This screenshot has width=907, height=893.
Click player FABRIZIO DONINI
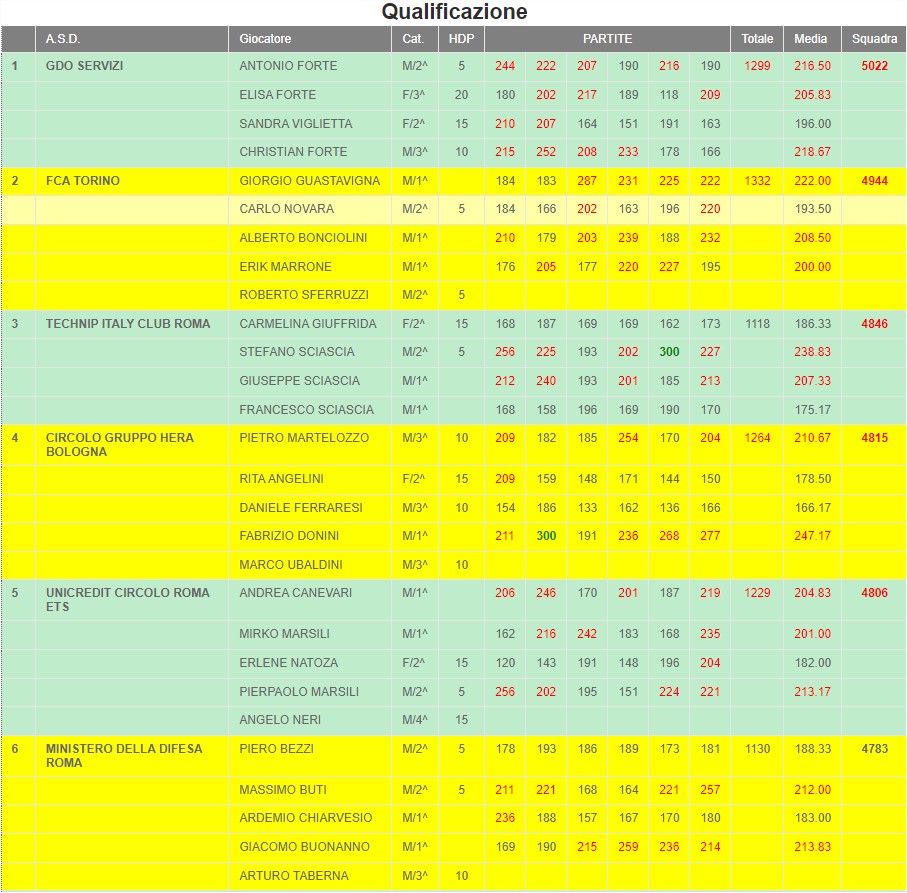click(289, 536)
